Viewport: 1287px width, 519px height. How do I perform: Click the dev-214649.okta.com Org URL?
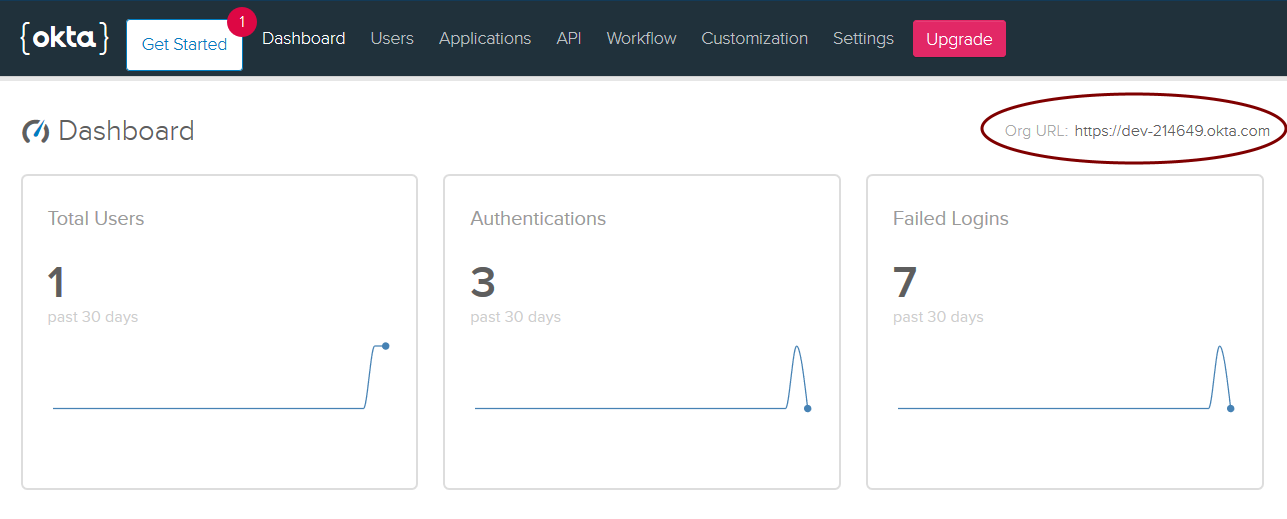coord(1172,131)
